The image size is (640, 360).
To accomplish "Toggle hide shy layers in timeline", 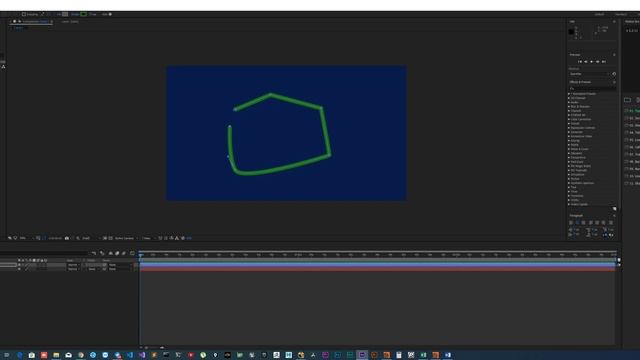I will pos(111,253).
